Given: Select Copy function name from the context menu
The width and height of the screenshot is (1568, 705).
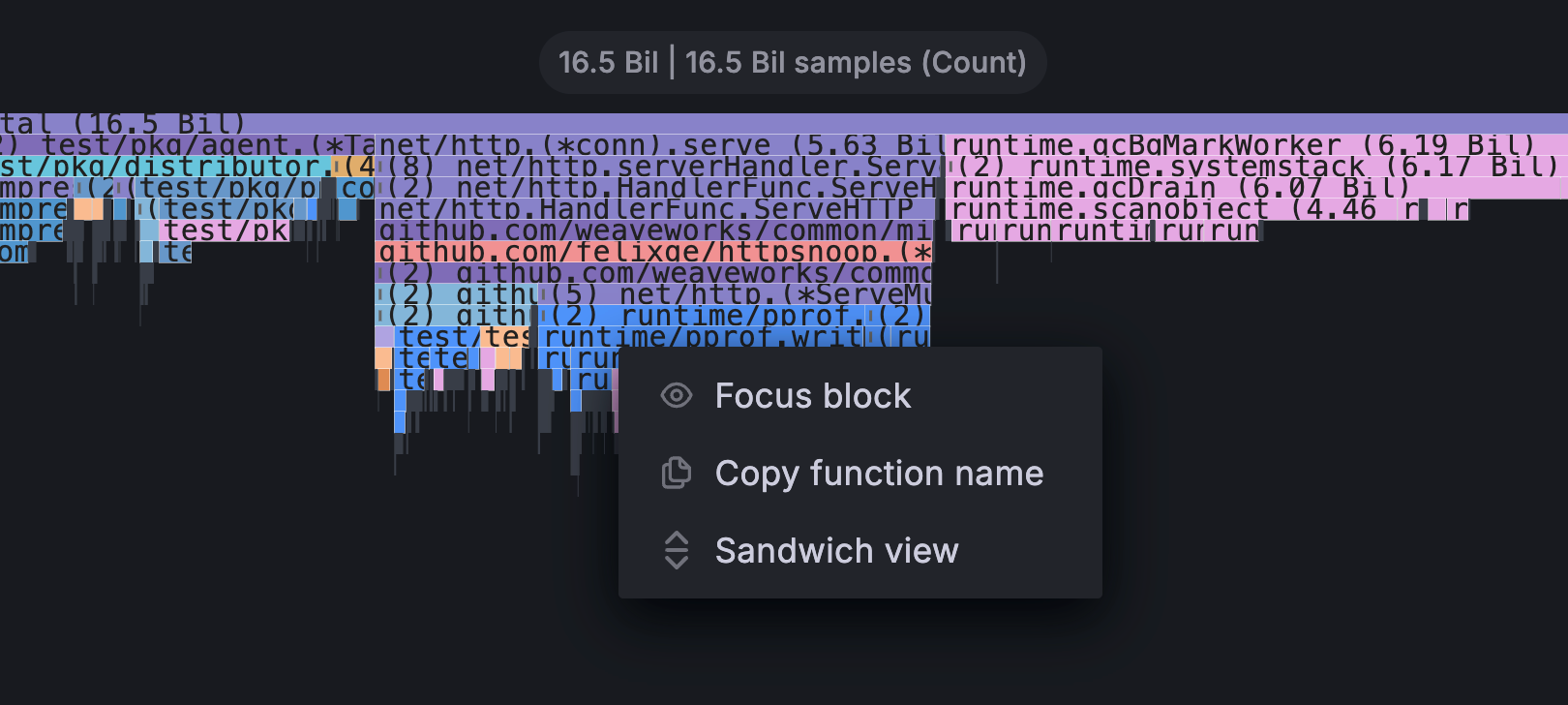Looking at the screenshot, I should click(x=879, y=474).
